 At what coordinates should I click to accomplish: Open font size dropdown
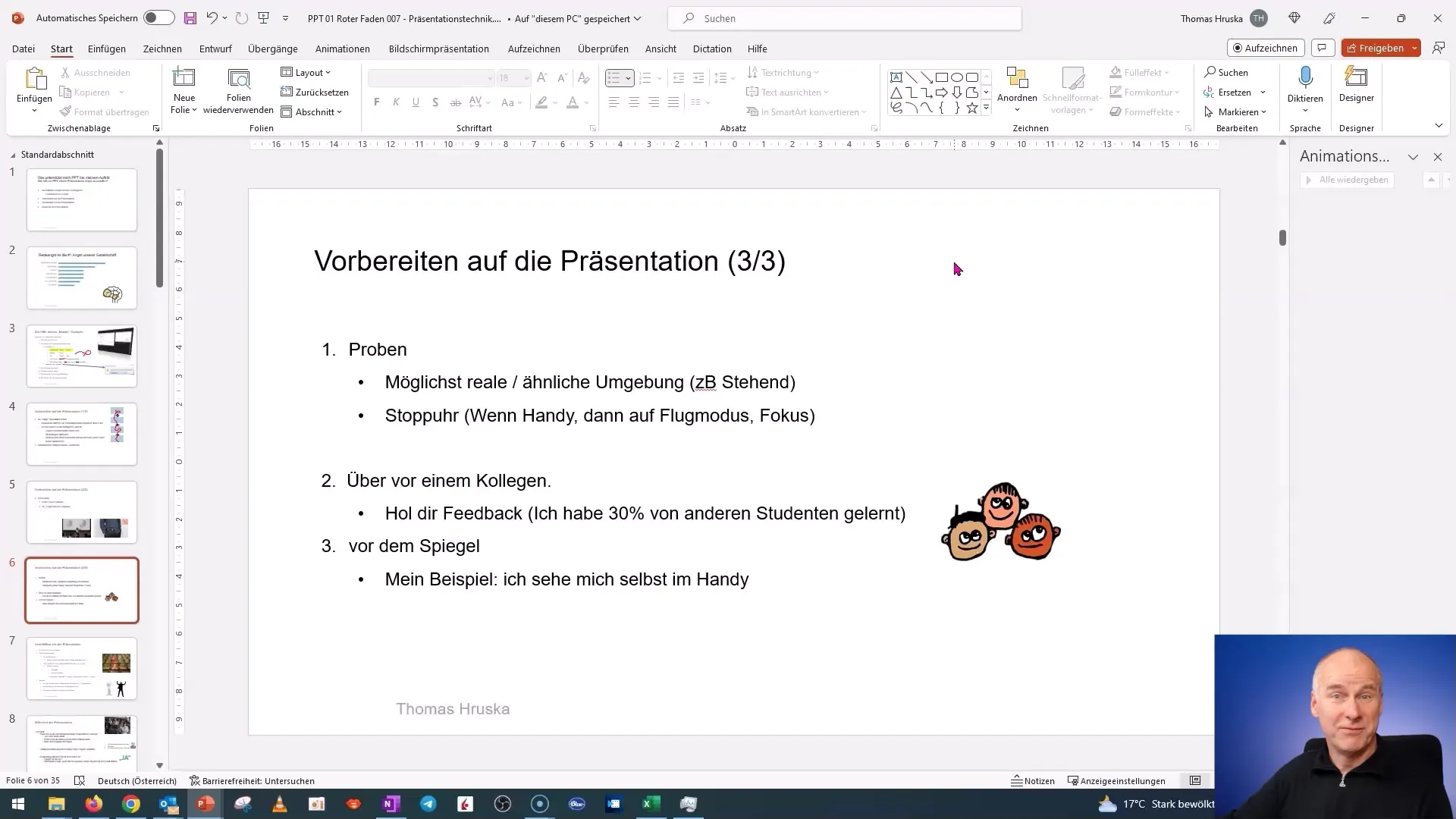pos(526,78)
